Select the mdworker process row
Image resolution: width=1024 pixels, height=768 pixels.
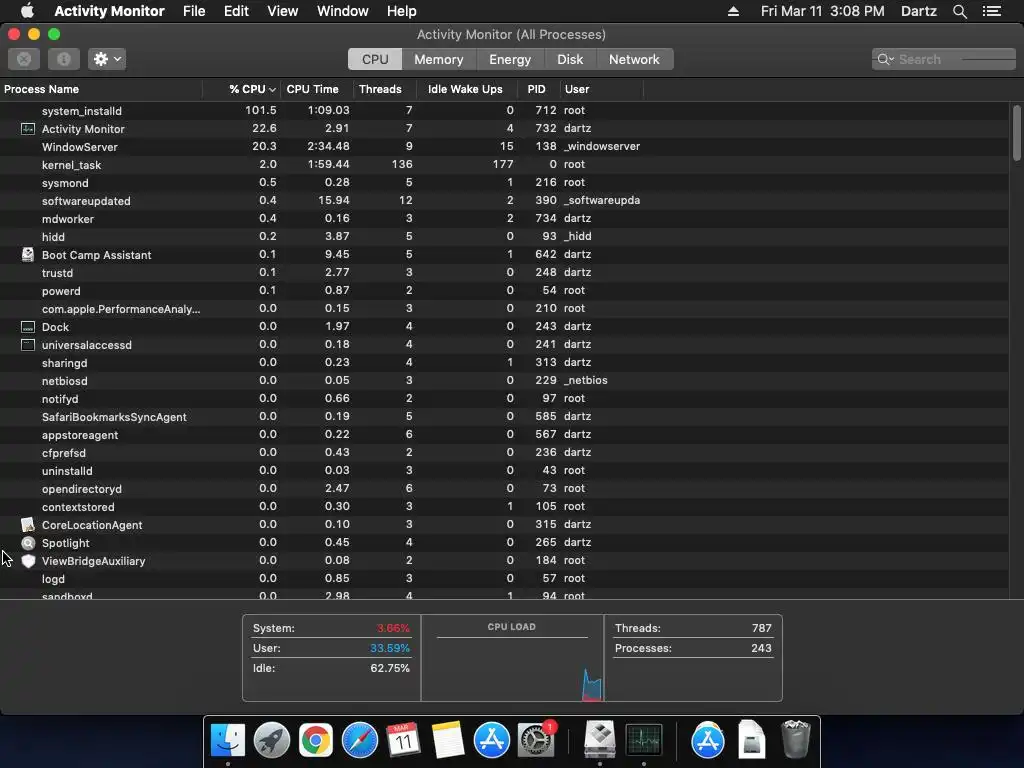(504, 219)
